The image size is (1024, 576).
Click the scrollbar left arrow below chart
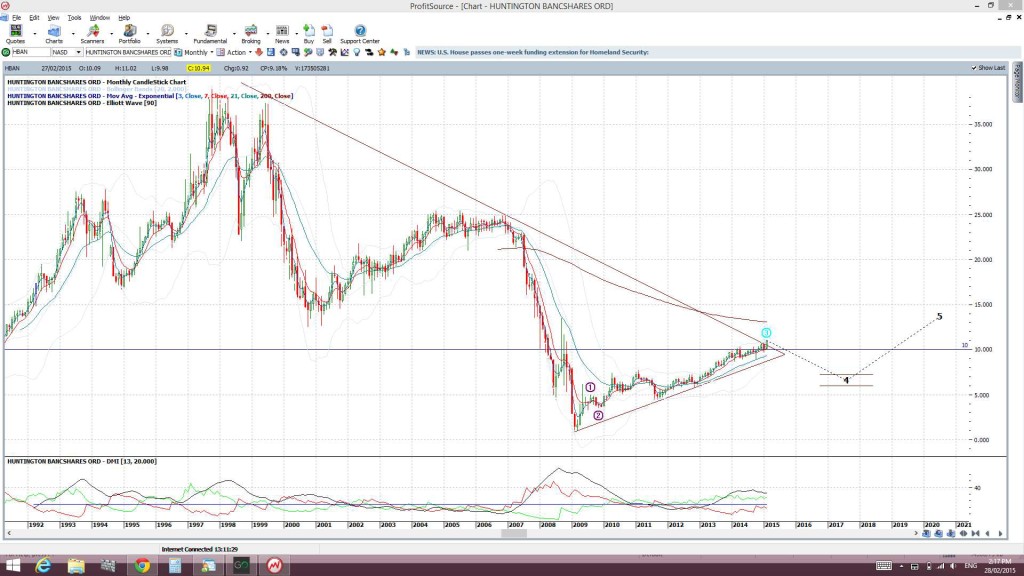[9, 534]
